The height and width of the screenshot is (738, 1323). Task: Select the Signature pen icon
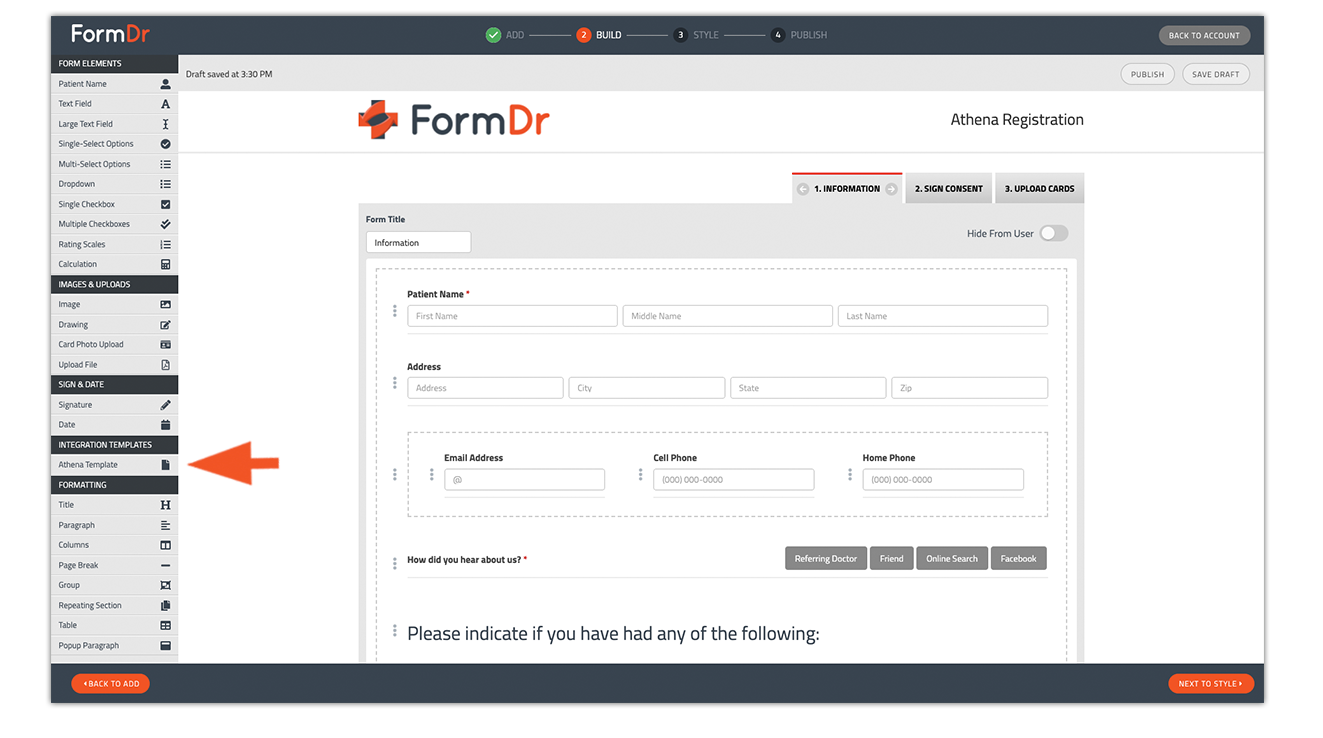[x=166, y=405]
